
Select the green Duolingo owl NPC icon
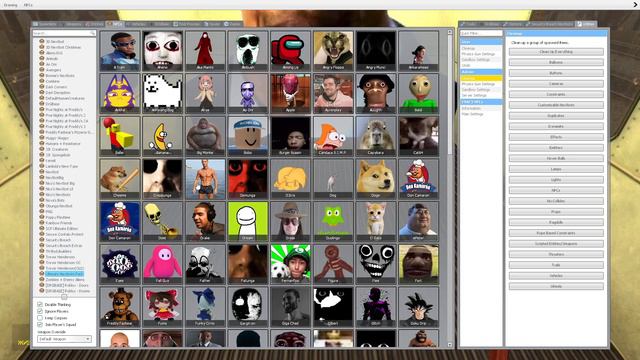[x=333, y=221]
